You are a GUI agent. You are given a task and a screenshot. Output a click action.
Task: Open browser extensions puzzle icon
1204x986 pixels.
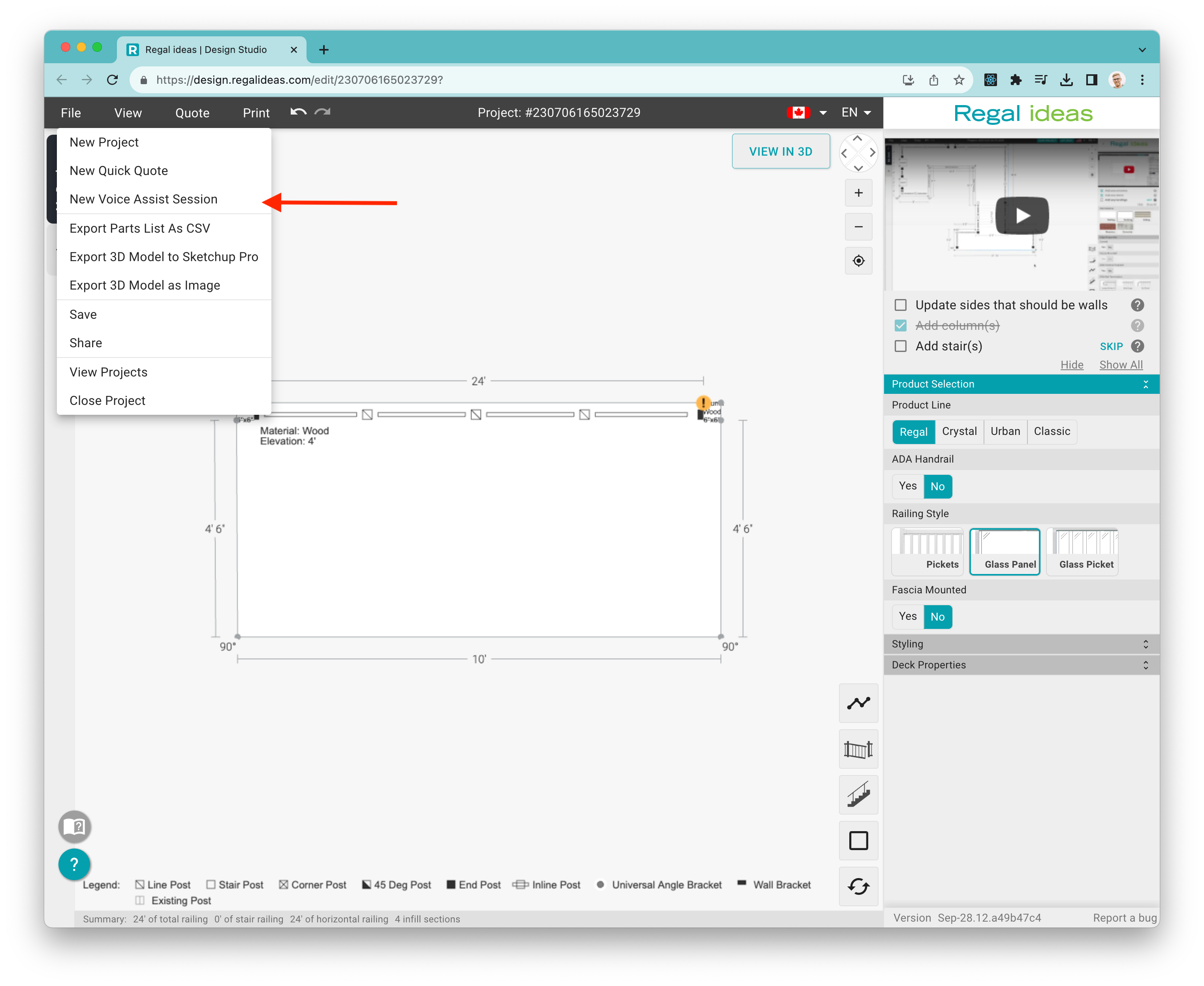pyautogui.click(x=1016, y=80)
